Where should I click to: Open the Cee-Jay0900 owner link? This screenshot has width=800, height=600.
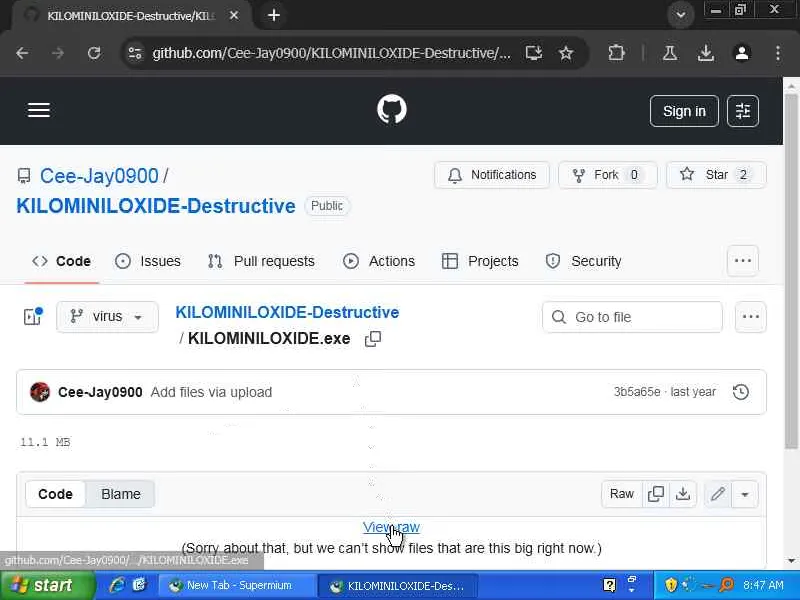tap(99, 176)
